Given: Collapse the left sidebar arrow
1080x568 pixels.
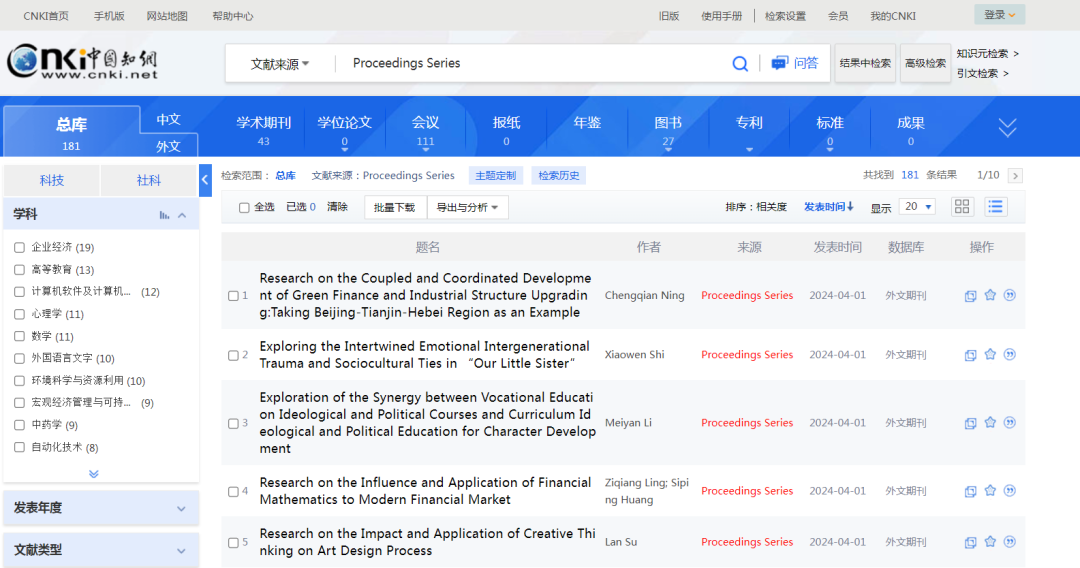Looking at the screenshot, I should [x=205, y=180].
